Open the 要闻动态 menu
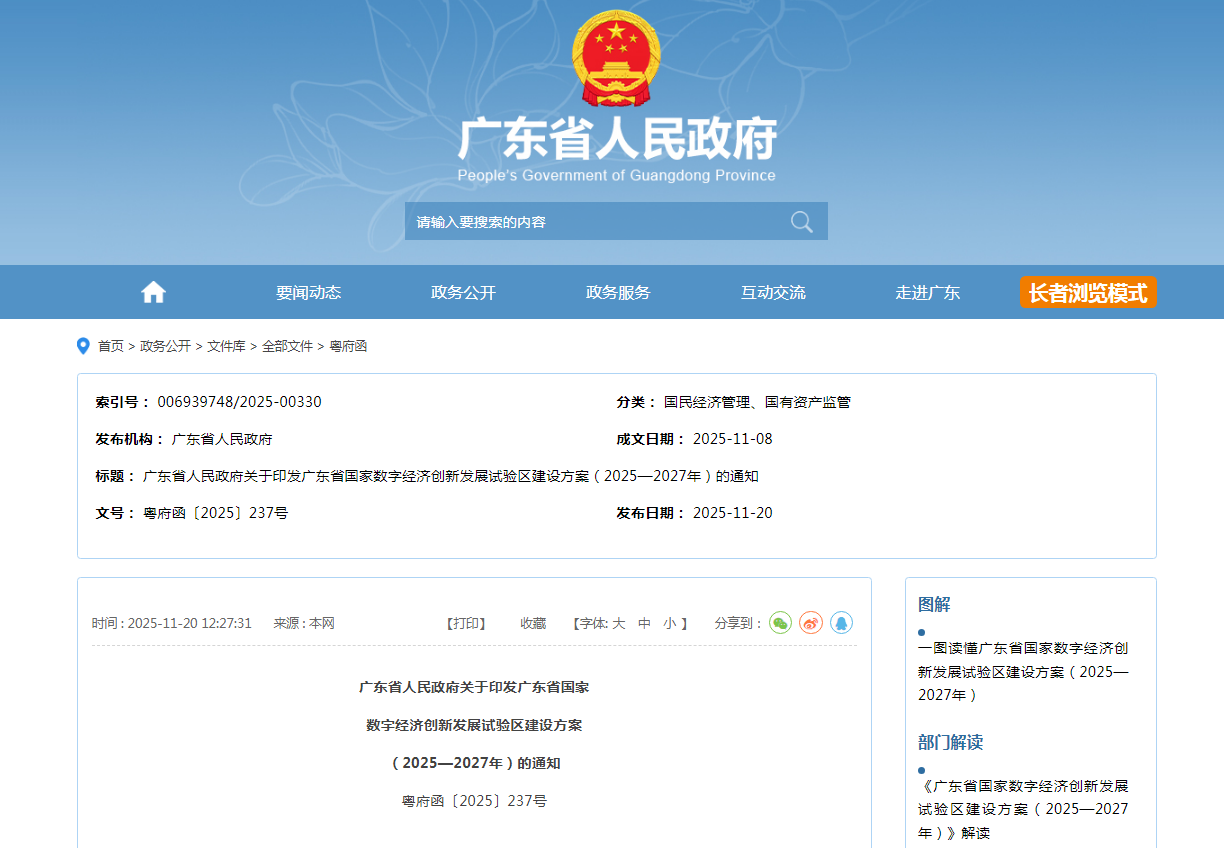The image size is (1224, 848). [x=308, y=292]
